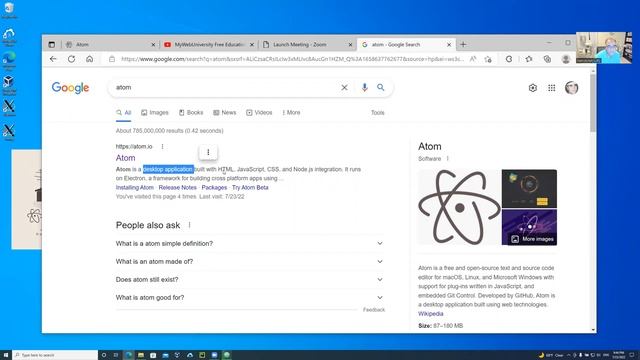Screen dimensions: 640x360
Task: View site information lock icon
Action: (112, 59)
